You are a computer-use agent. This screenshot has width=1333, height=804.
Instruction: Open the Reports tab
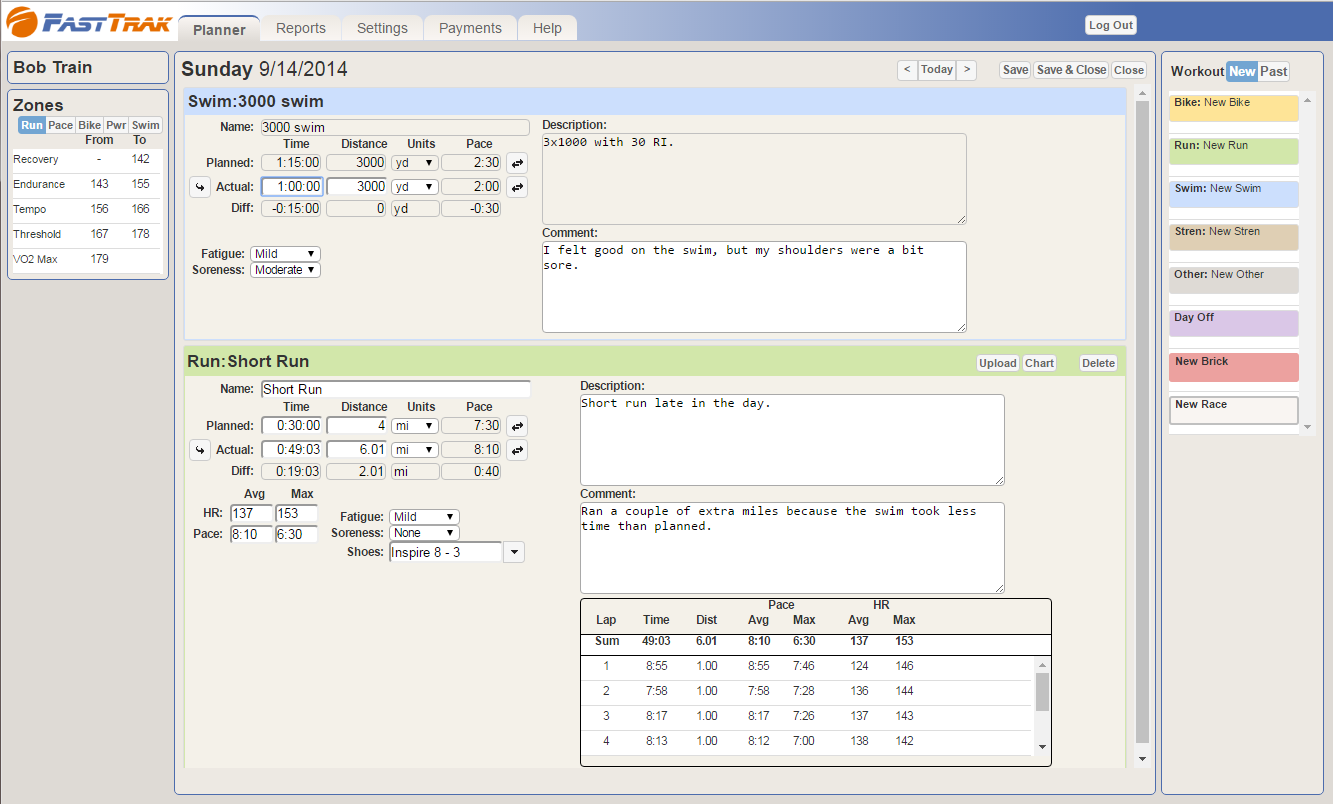pos(301,28)
